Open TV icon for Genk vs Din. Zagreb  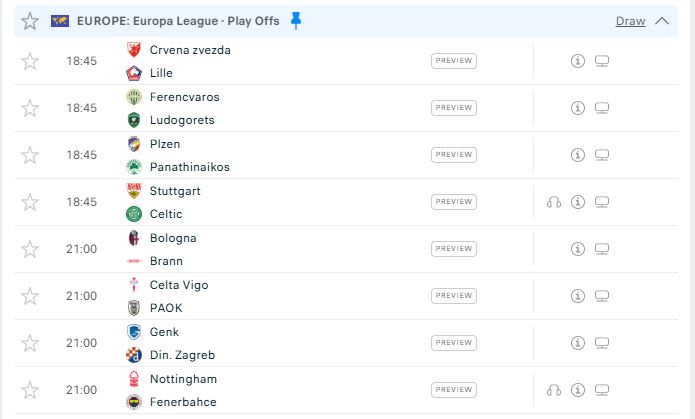pyautogui.click(x=601, y=343)
